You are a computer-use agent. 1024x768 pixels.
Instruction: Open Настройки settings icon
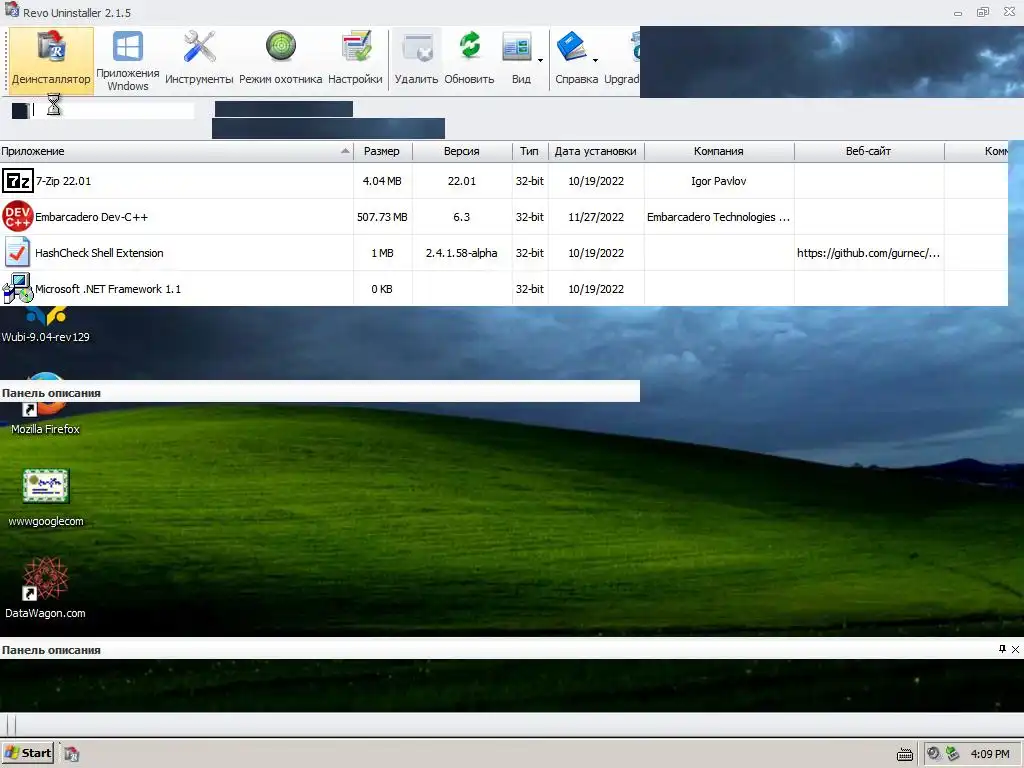(x=356, y=47)
